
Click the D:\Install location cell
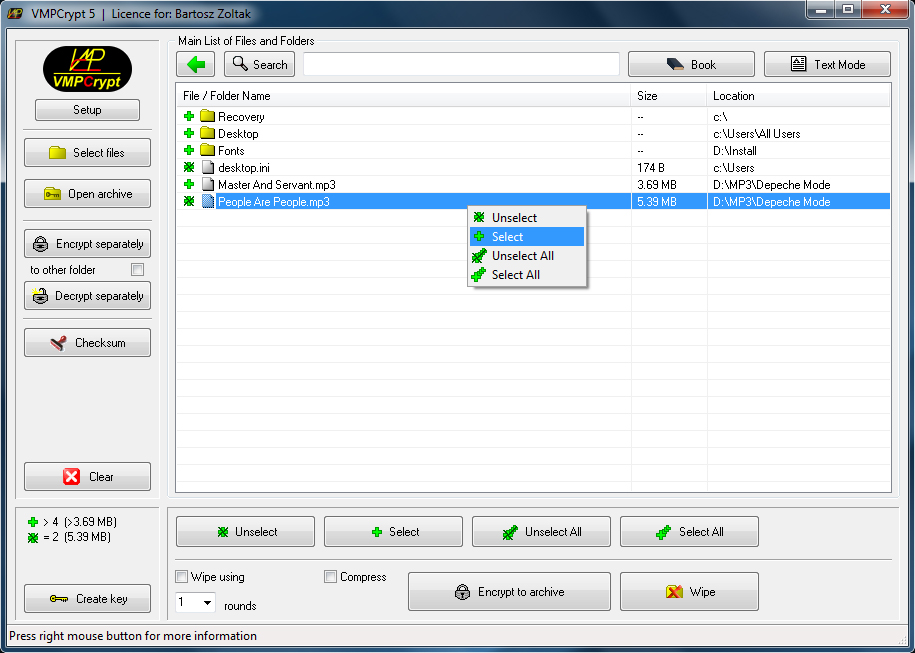735,151
